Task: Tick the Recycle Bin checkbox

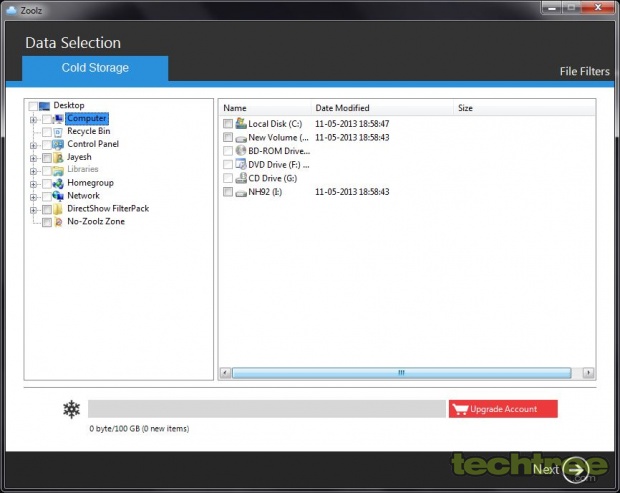Action: 47,132
